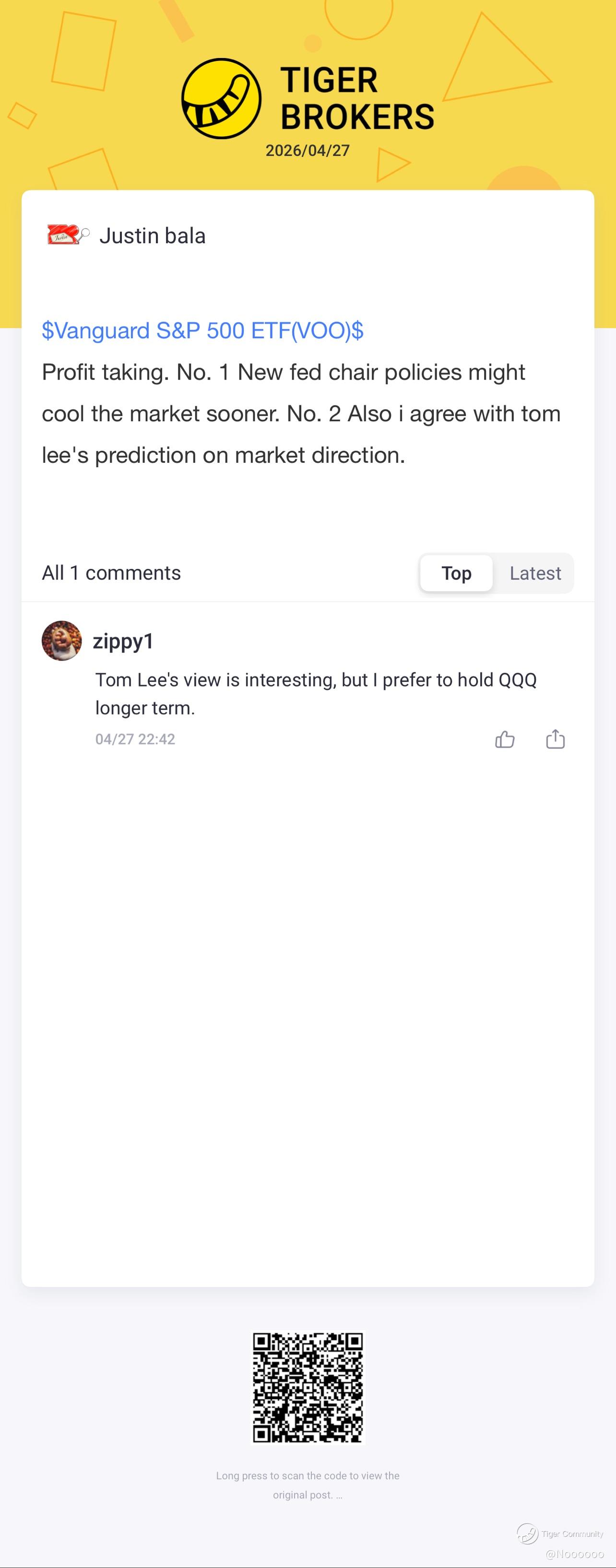Switch comments sorting to Latest

(x=535, y=573)
